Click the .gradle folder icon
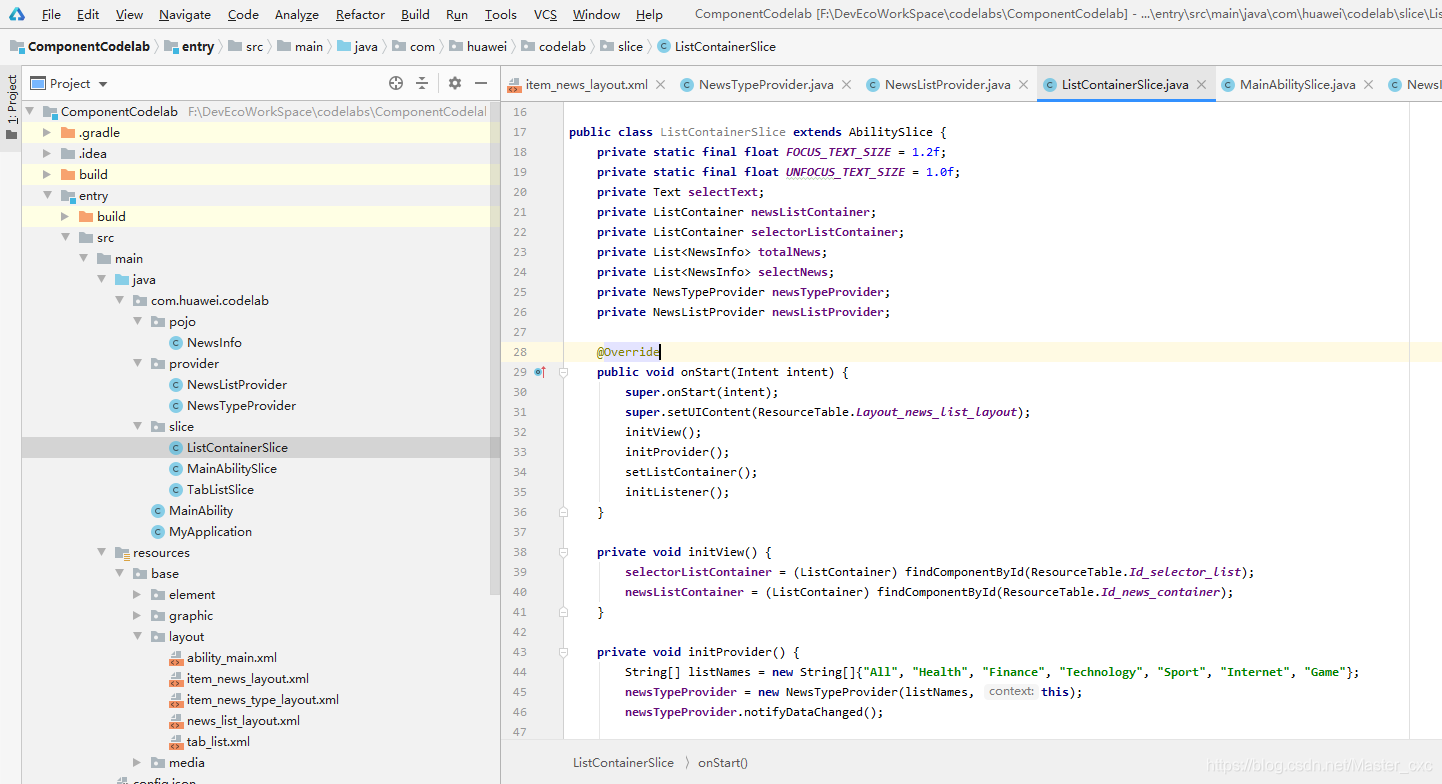1442x784 pixels. point(68,132)
